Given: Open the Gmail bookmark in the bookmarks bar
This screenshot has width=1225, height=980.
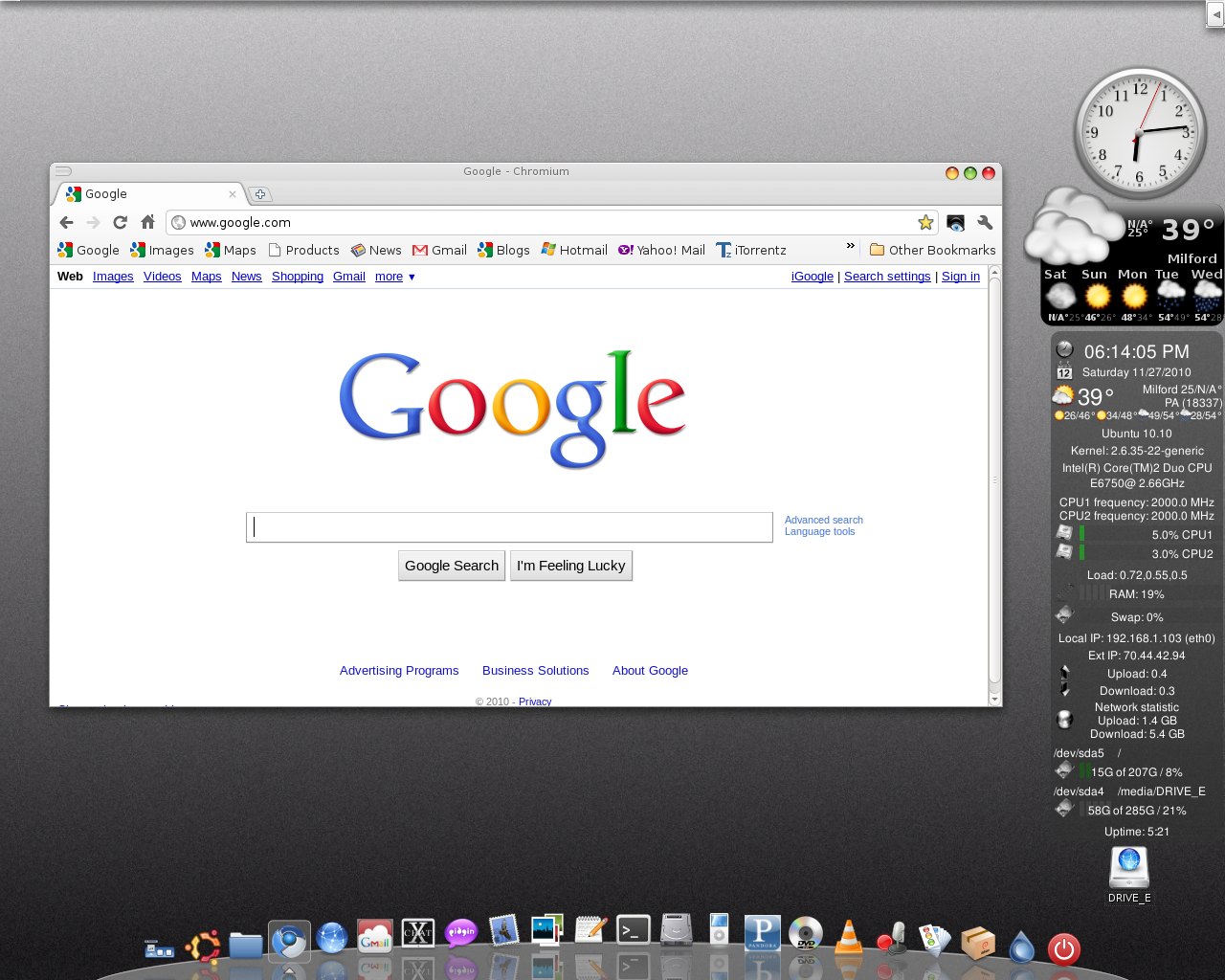Looking at the screenshot, I should coord(439,250).
